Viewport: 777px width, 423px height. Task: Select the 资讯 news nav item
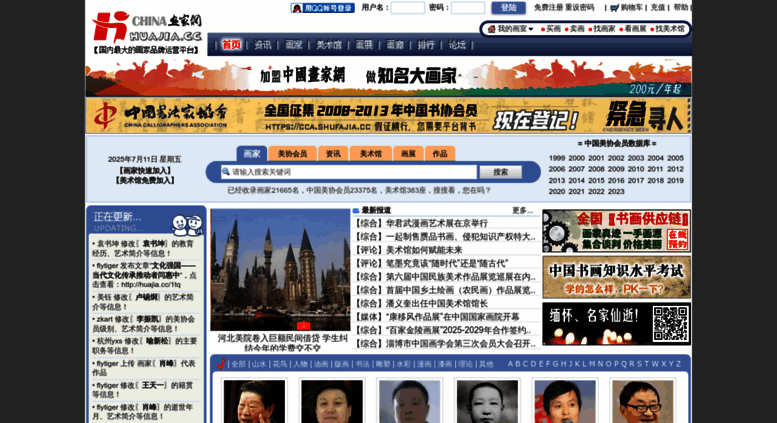tap(263, 45)
